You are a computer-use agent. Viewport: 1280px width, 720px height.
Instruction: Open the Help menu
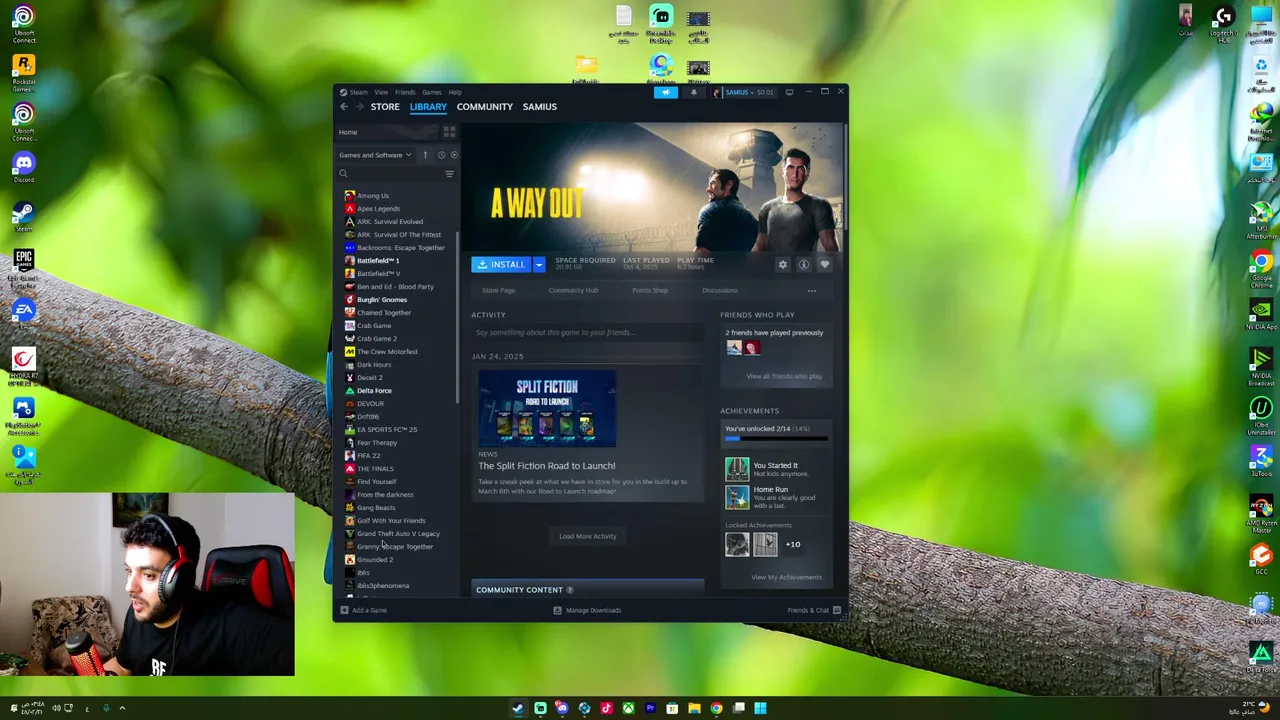pos(455,92)
